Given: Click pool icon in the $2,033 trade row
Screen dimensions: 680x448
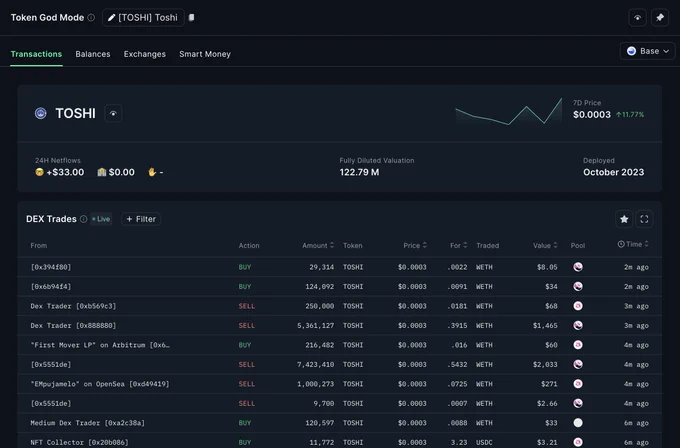Looking at the screenshot, I should (x=578, y=365).
